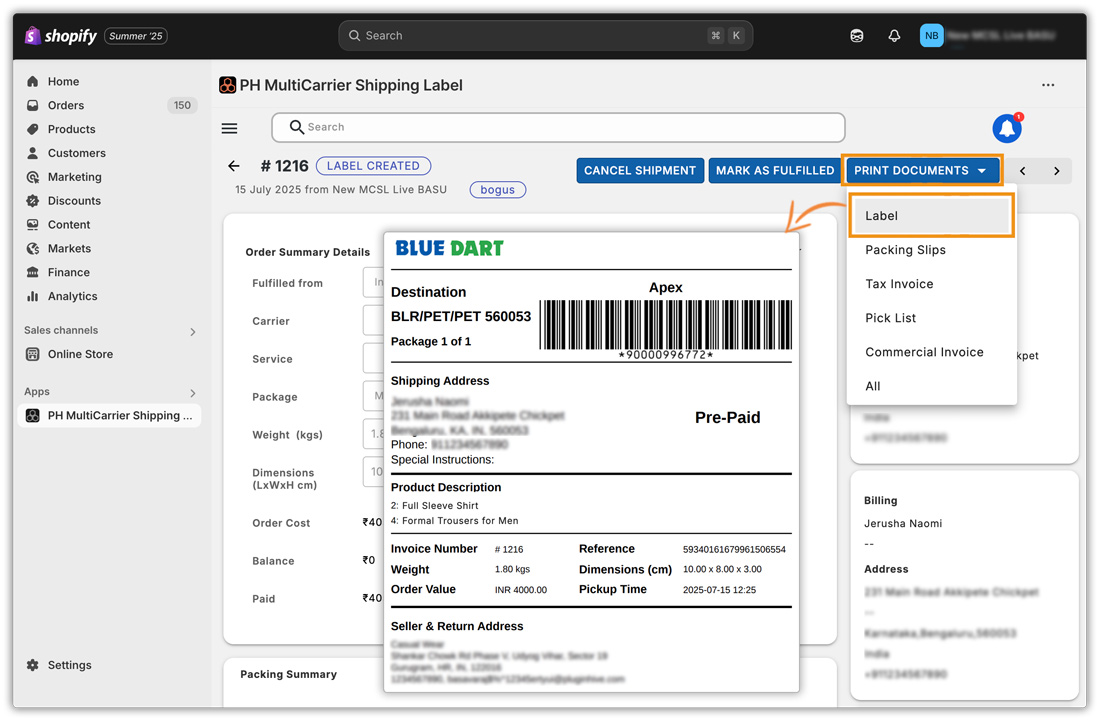Click the pickup time 2025-07-15 12:25
The width and height of the screenshot is (1100, 722).
click(719, 590)
